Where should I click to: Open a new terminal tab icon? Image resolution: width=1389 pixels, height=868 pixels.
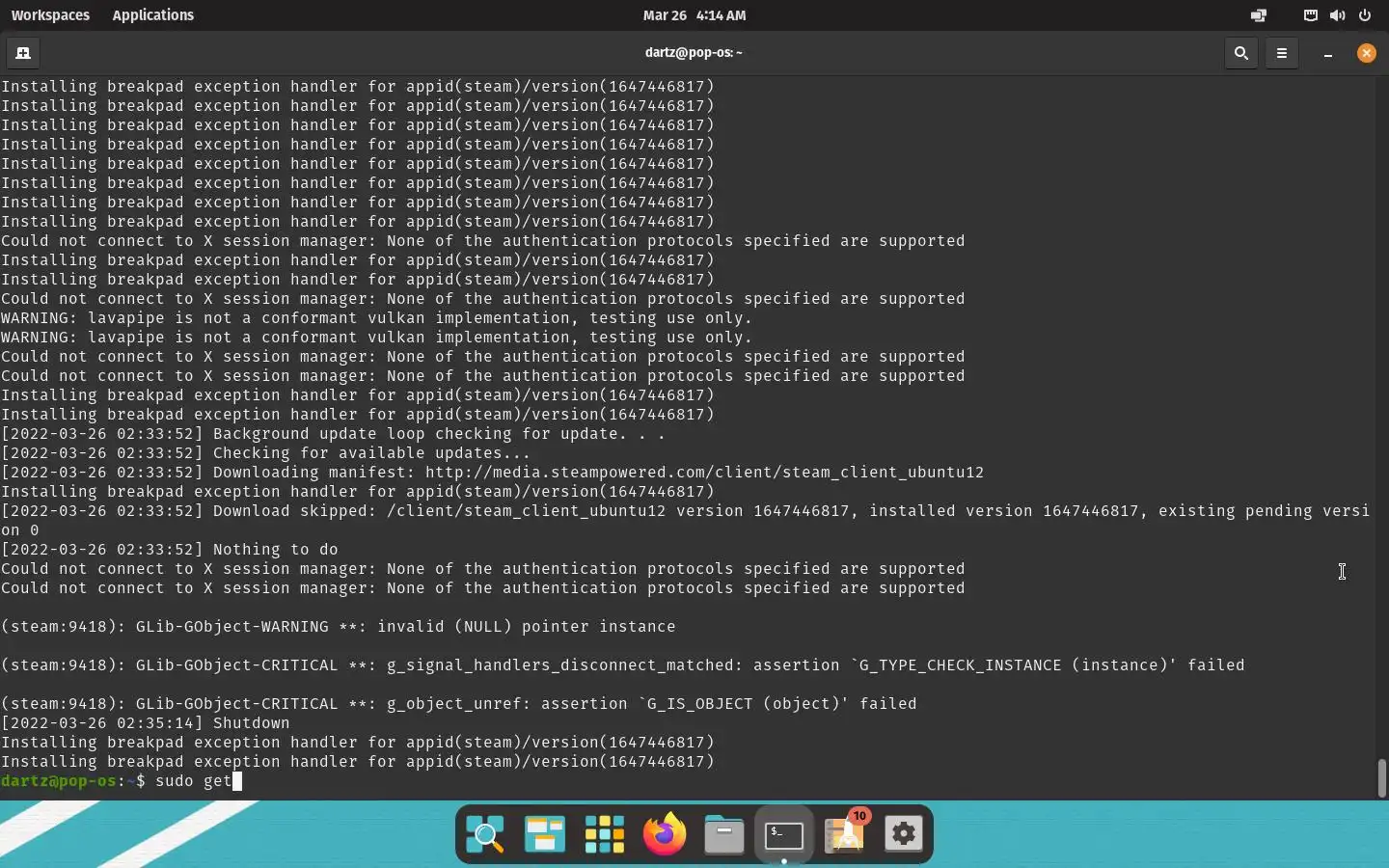[x=23, y=53]
